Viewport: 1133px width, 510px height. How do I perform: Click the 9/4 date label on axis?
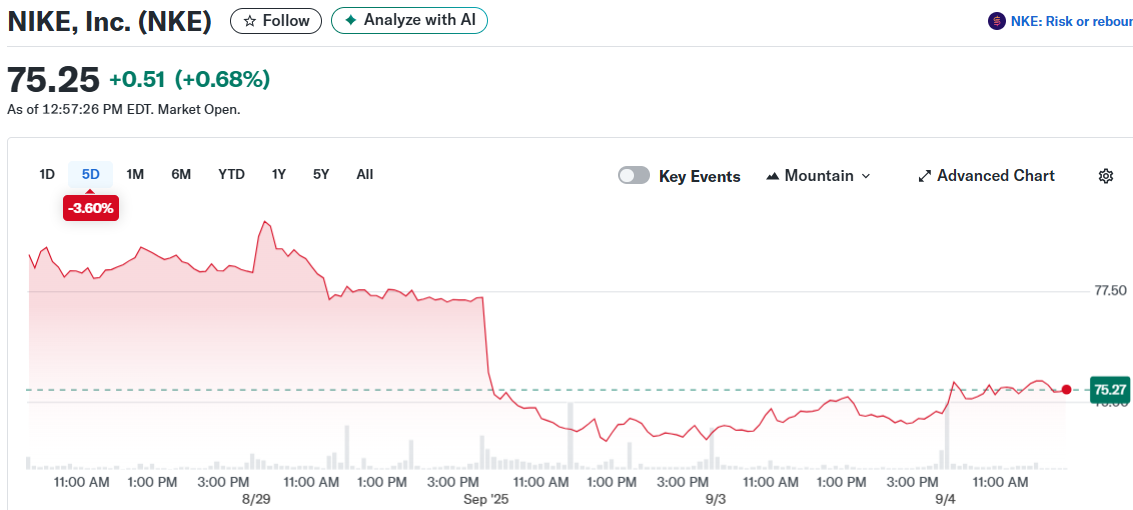tap(946, 498)
